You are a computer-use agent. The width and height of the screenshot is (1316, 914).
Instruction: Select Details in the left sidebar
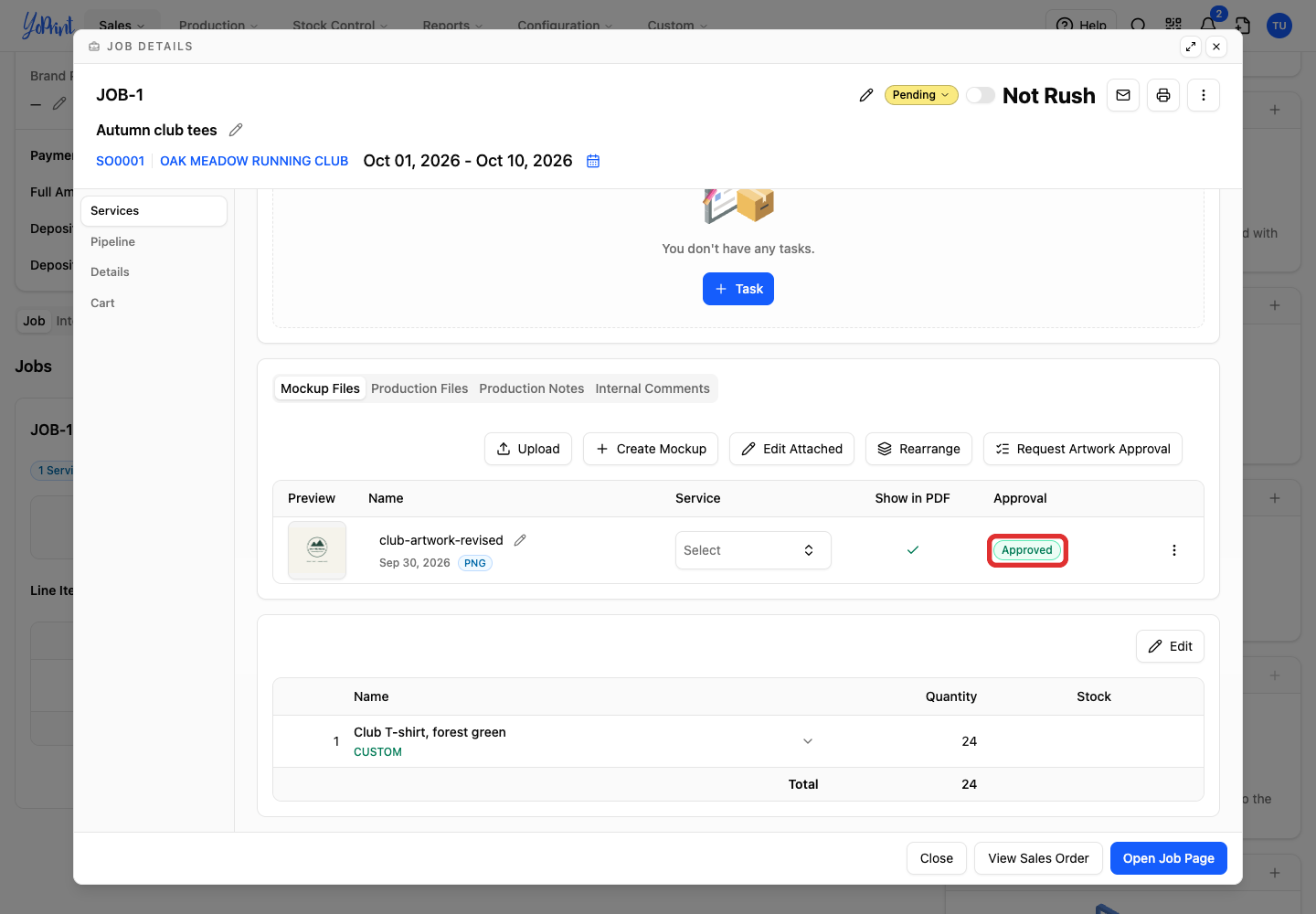[154, 271]
